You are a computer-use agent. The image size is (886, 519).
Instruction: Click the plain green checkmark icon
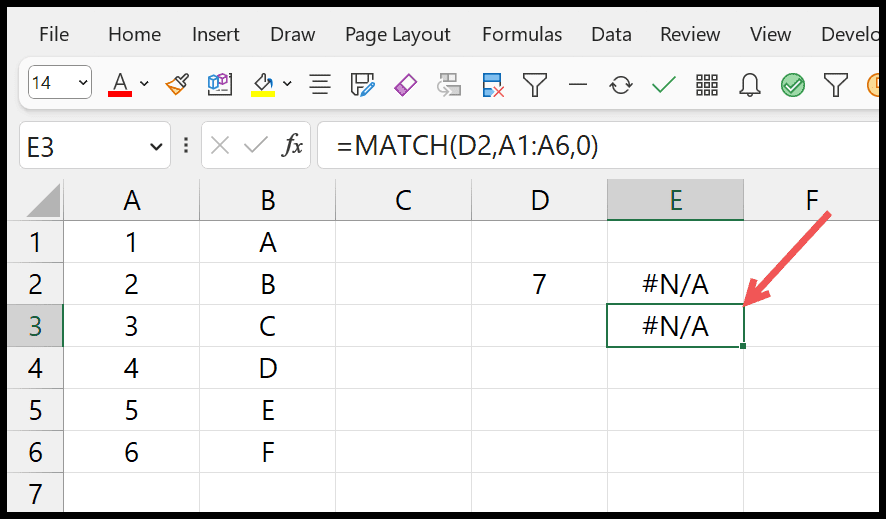(x=663, y=85)
